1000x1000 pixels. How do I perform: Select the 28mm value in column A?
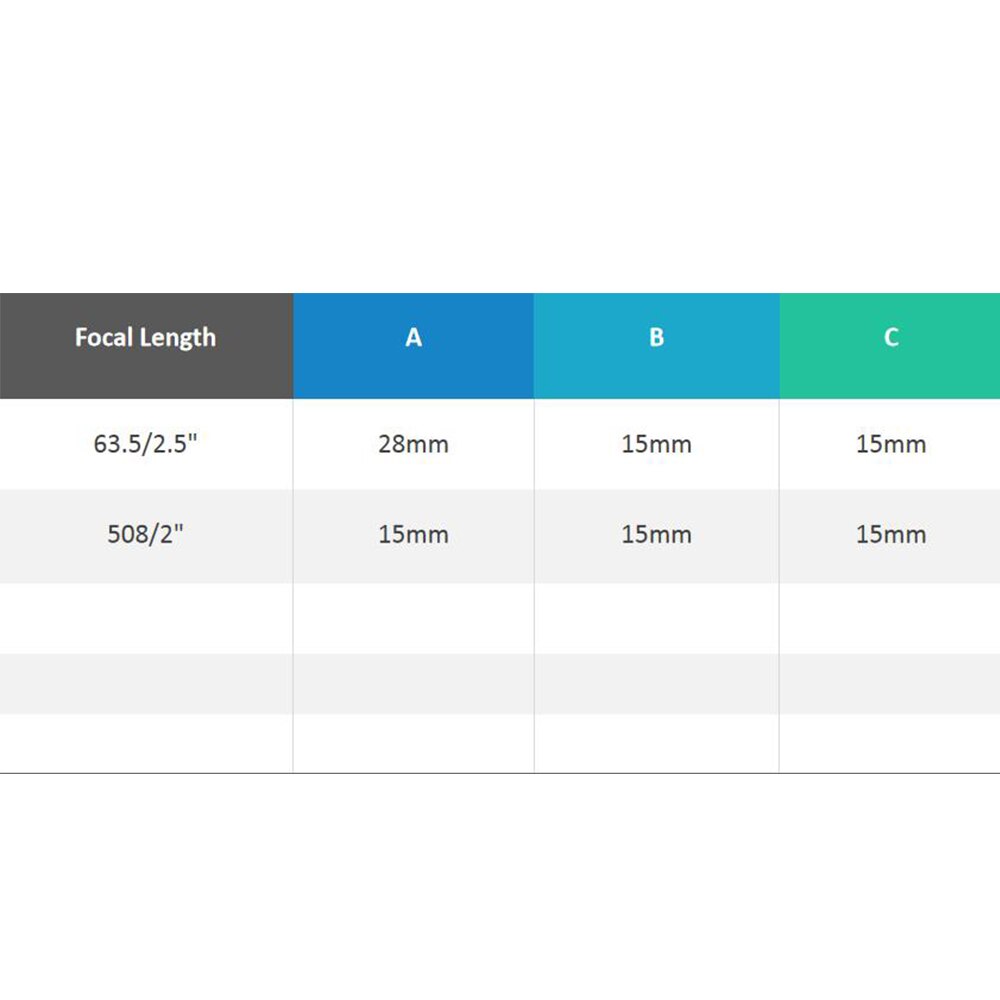[413, 444]
